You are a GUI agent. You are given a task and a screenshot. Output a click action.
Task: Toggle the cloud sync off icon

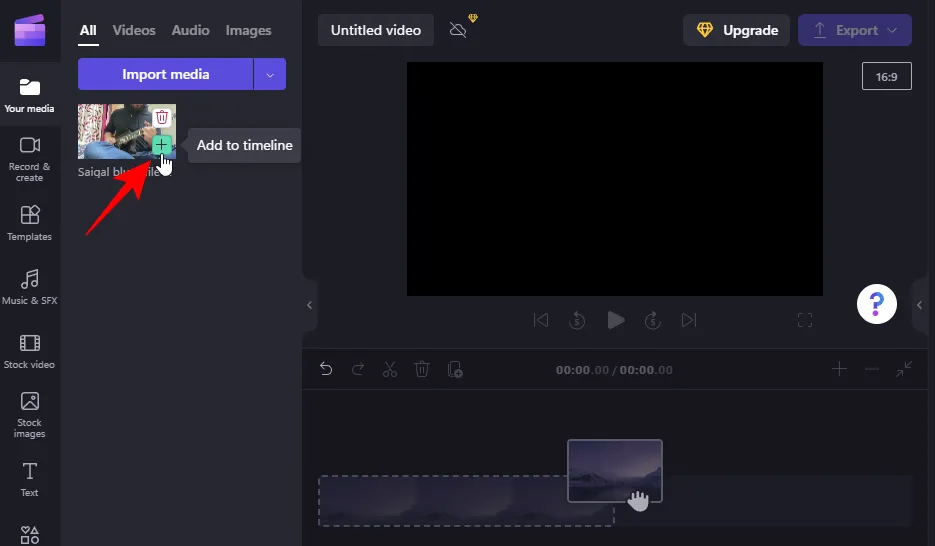tap(458, 30)
